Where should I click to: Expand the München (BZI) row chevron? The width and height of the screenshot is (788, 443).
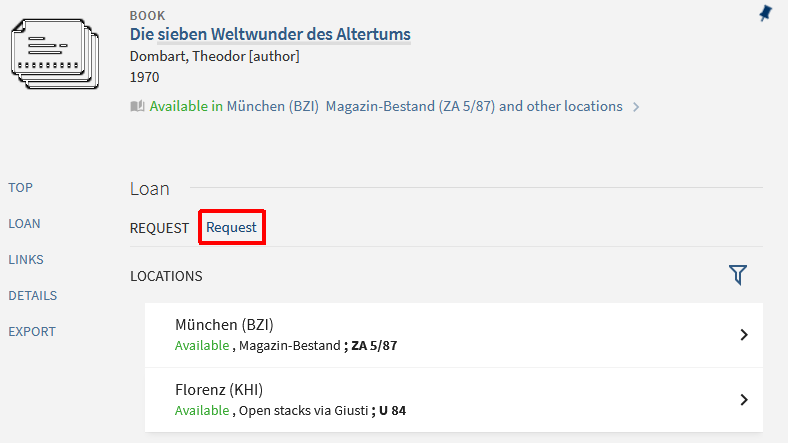point(743,335)
